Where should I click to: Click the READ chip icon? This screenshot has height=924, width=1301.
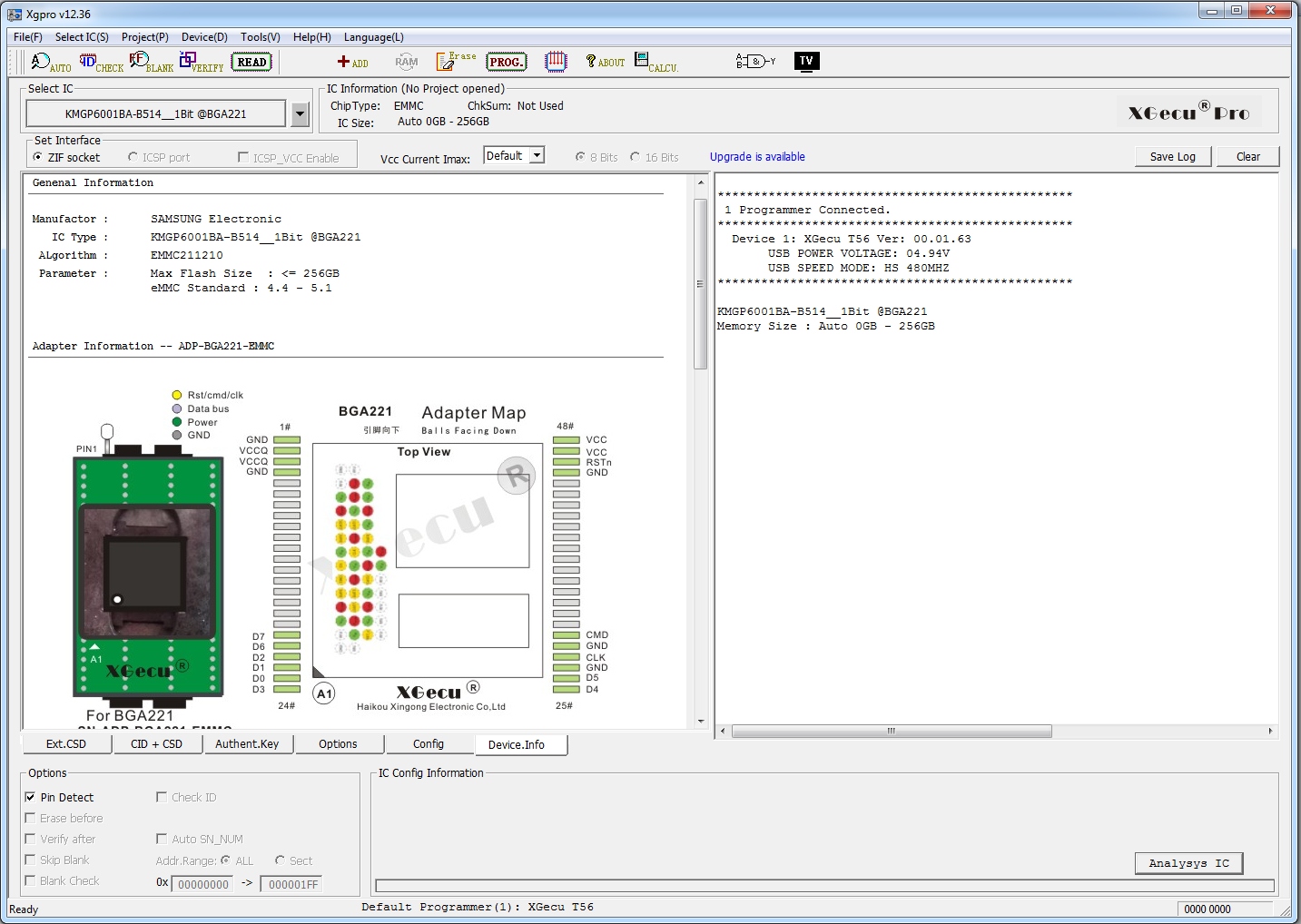coord(252,62)
